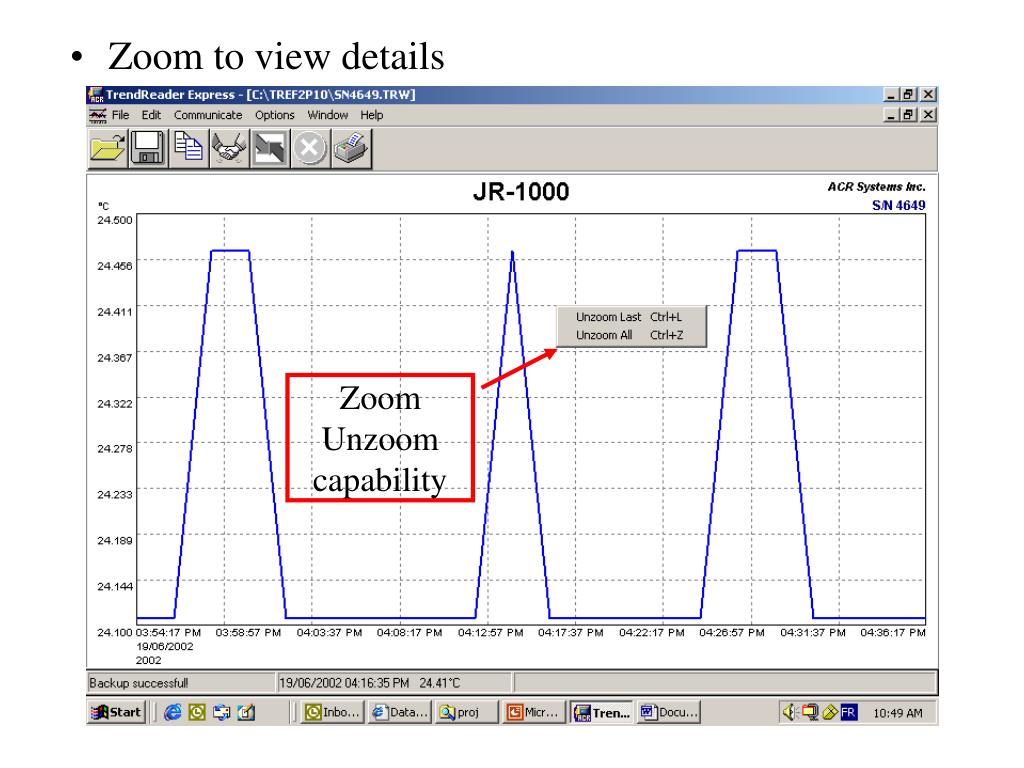Click 03:54:17 PM time axis label
This screenshot has width=1024, height=768.
168,632
